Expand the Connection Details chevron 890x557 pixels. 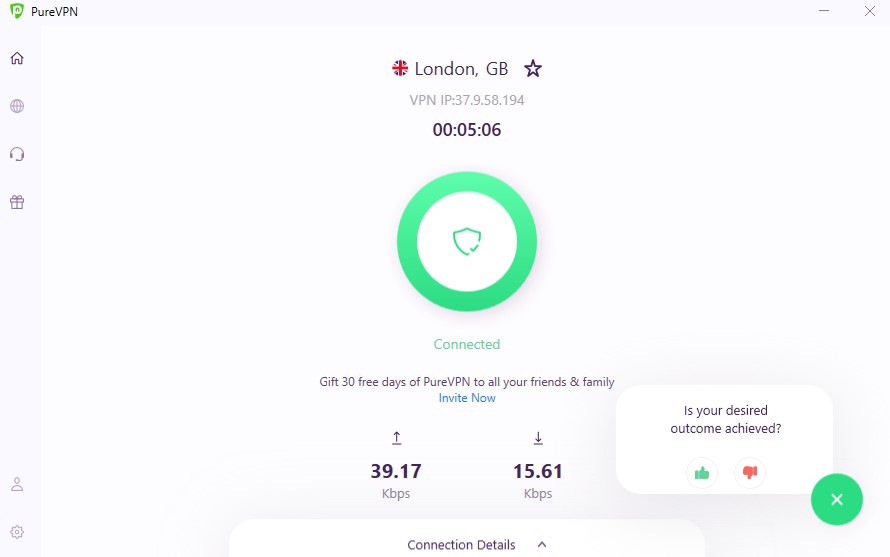(542, 545)
